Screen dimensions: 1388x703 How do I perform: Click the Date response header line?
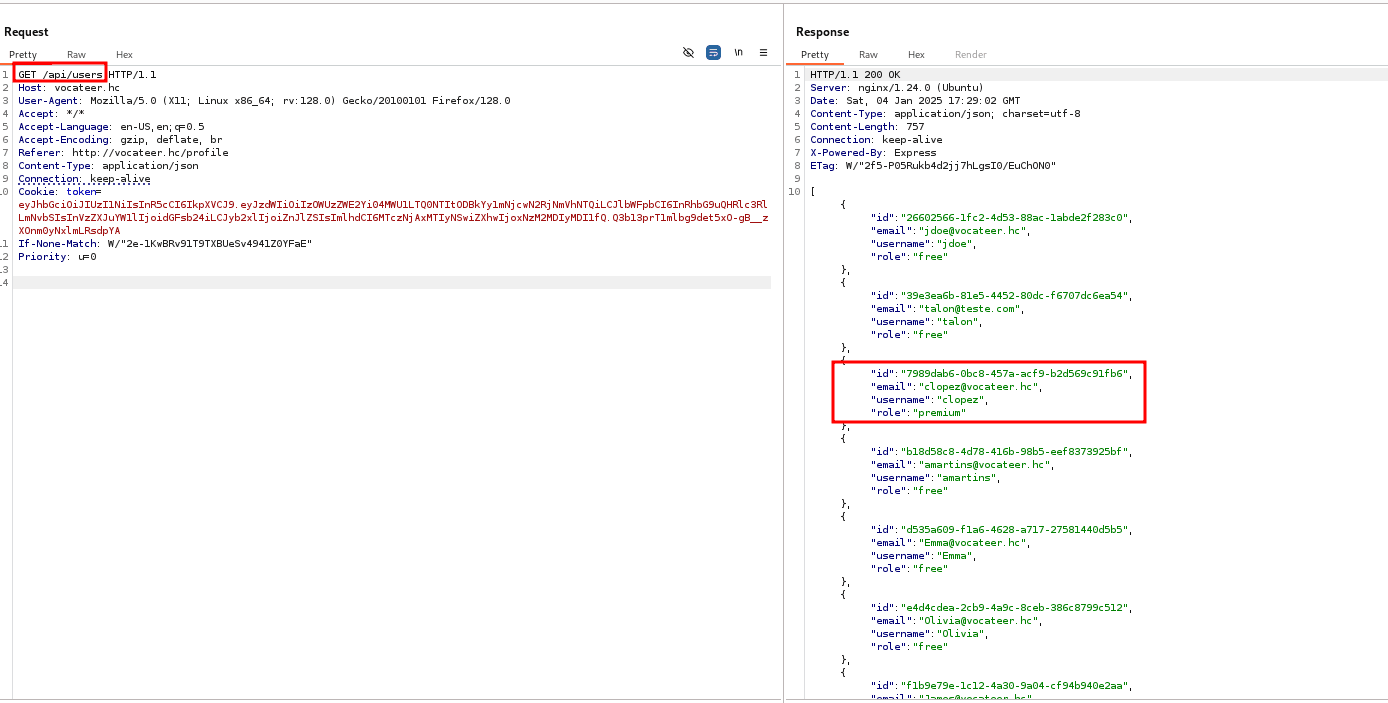(x=915, y=101)
